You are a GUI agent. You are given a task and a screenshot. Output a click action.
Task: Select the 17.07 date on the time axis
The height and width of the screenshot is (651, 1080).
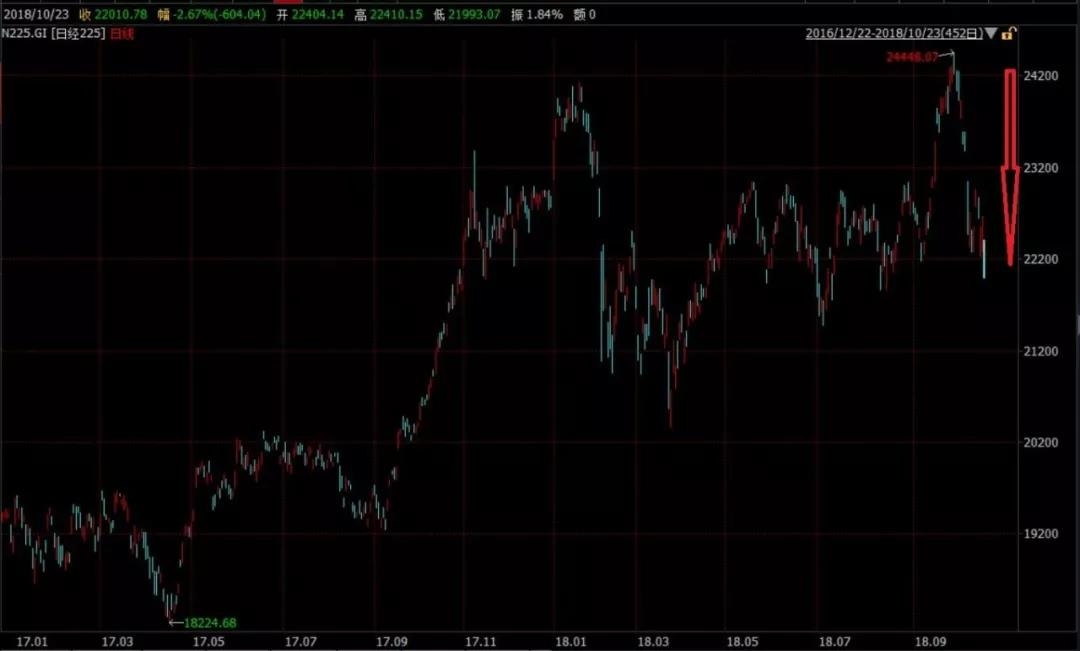(300, 641)
